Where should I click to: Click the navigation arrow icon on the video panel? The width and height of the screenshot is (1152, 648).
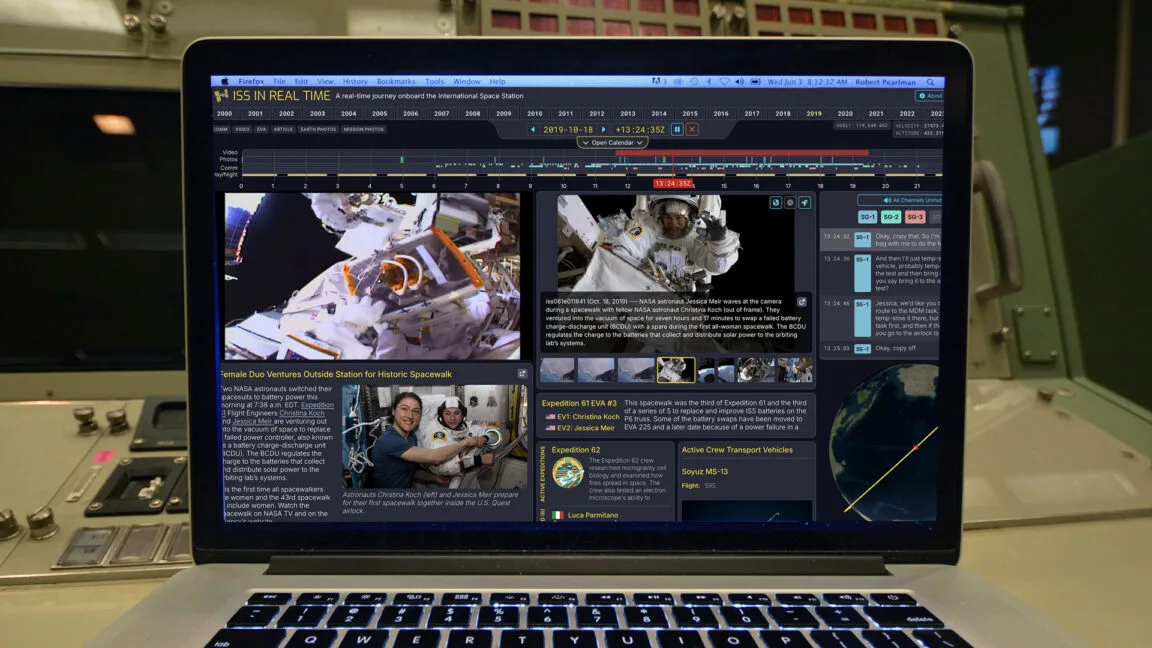point(803,201)
